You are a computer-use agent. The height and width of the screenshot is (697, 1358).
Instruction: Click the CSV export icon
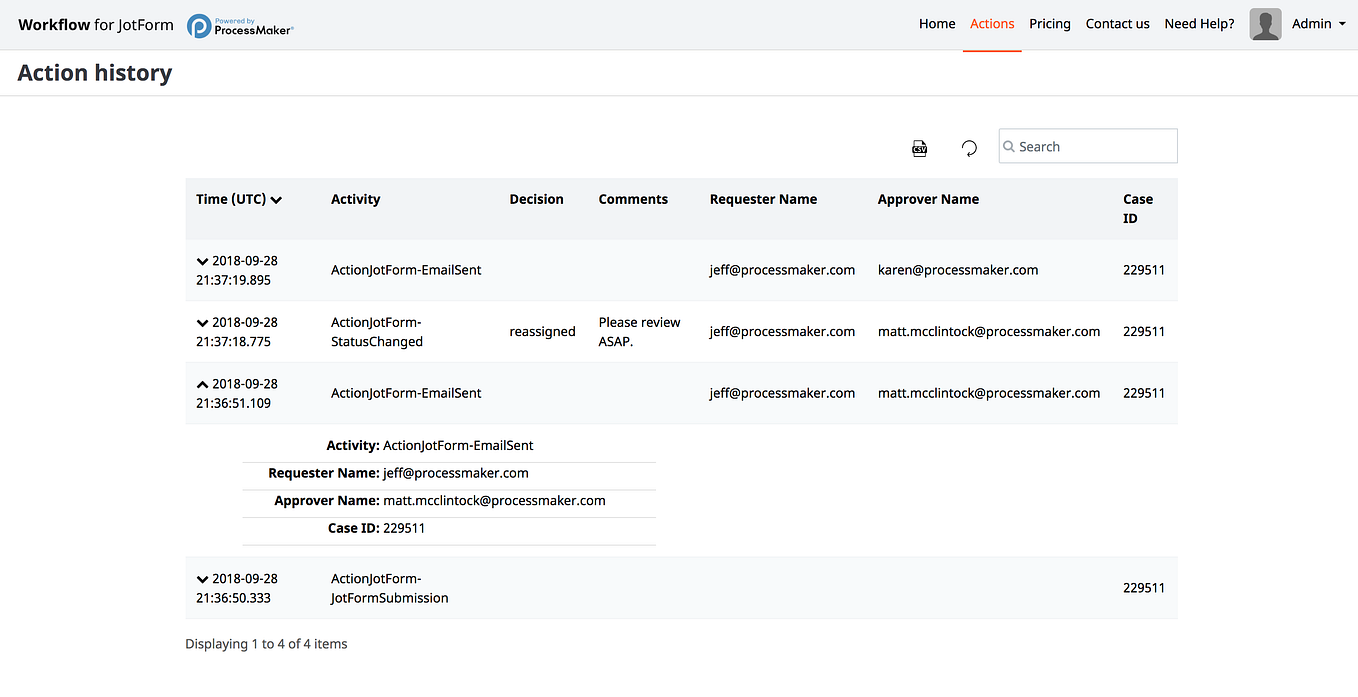(919, 147)
